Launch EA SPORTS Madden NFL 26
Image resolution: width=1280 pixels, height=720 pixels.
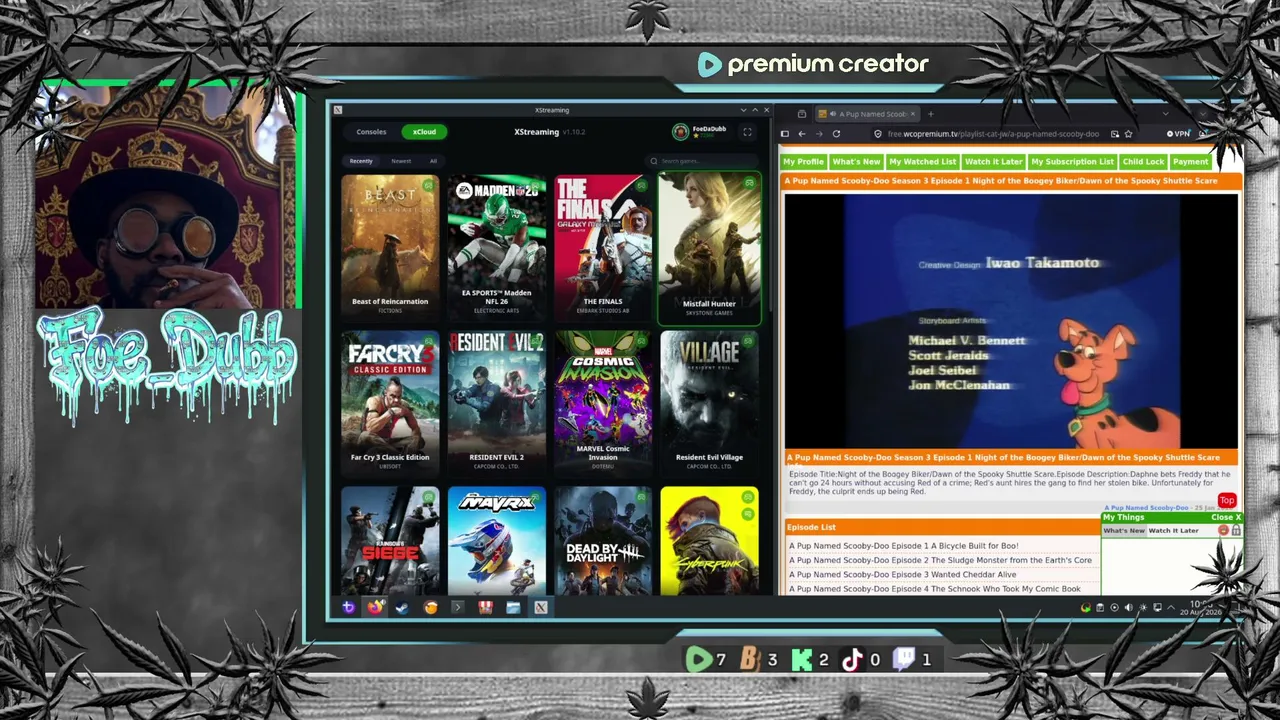[497, 247]
